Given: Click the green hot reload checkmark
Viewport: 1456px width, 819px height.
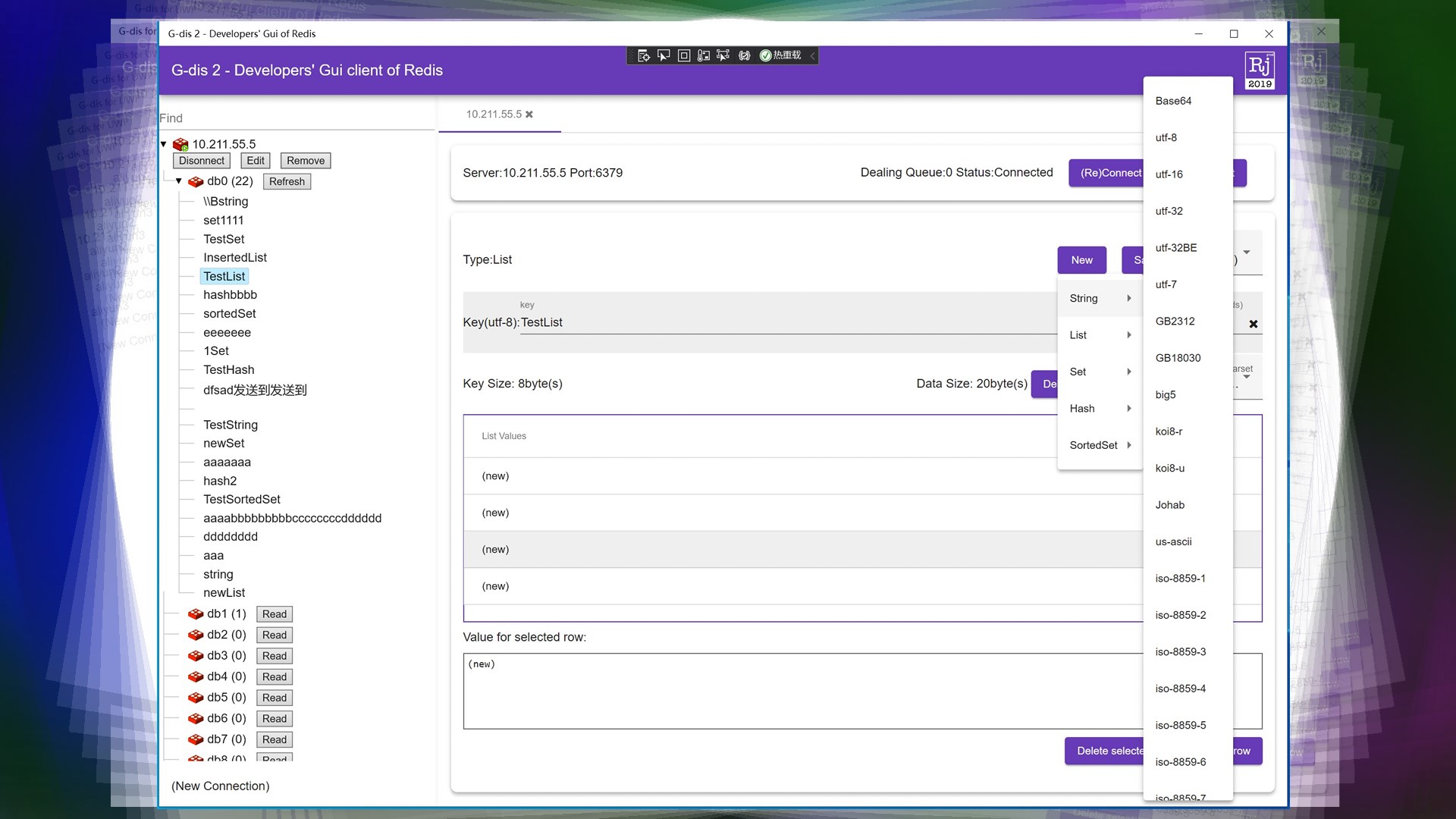Looking at the screenshot, I should click(765, 55).
